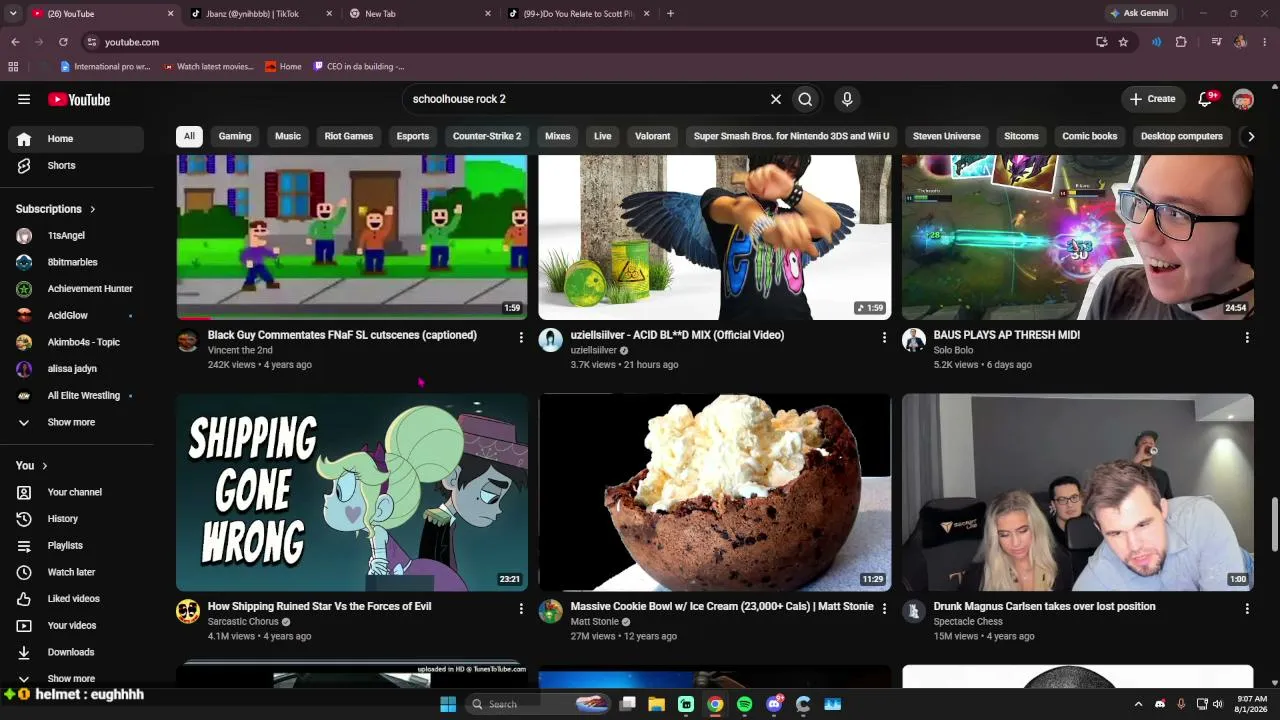Open options menu for Black Guy Commentates video
This screenshot has width=1280, height=720.
pos(521,338)
